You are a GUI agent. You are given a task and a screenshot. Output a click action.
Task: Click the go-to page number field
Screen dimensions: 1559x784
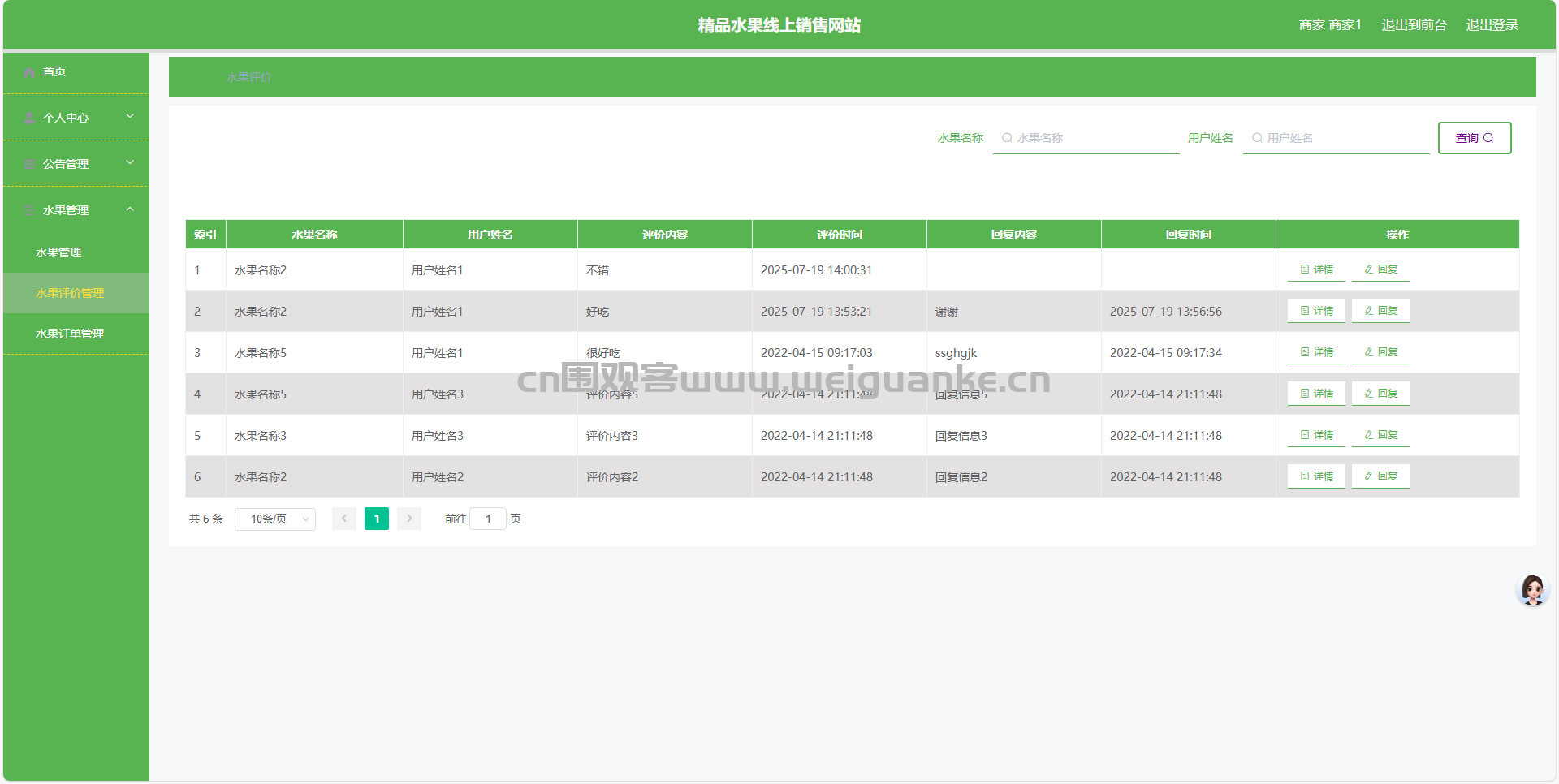click(x=488, y=519)
